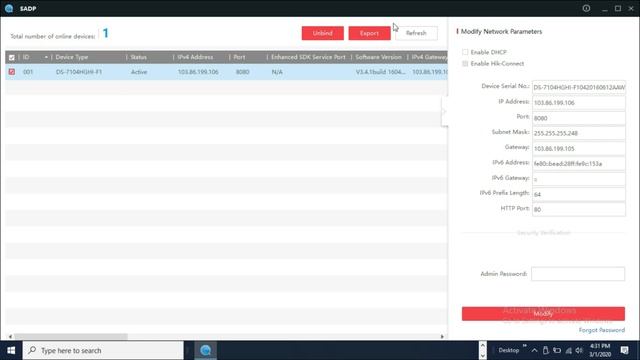Edit the Gateway field

[x=578, y=149]
